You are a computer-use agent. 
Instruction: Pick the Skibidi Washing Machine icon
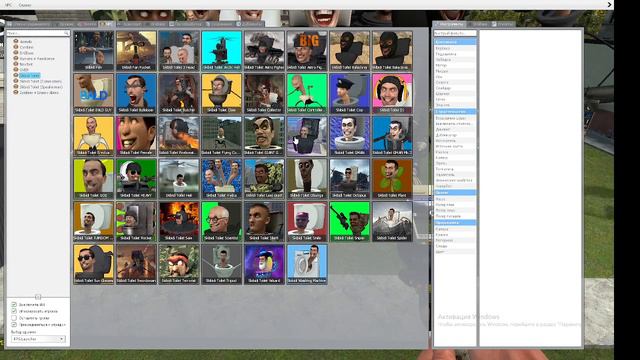point(307,264)
